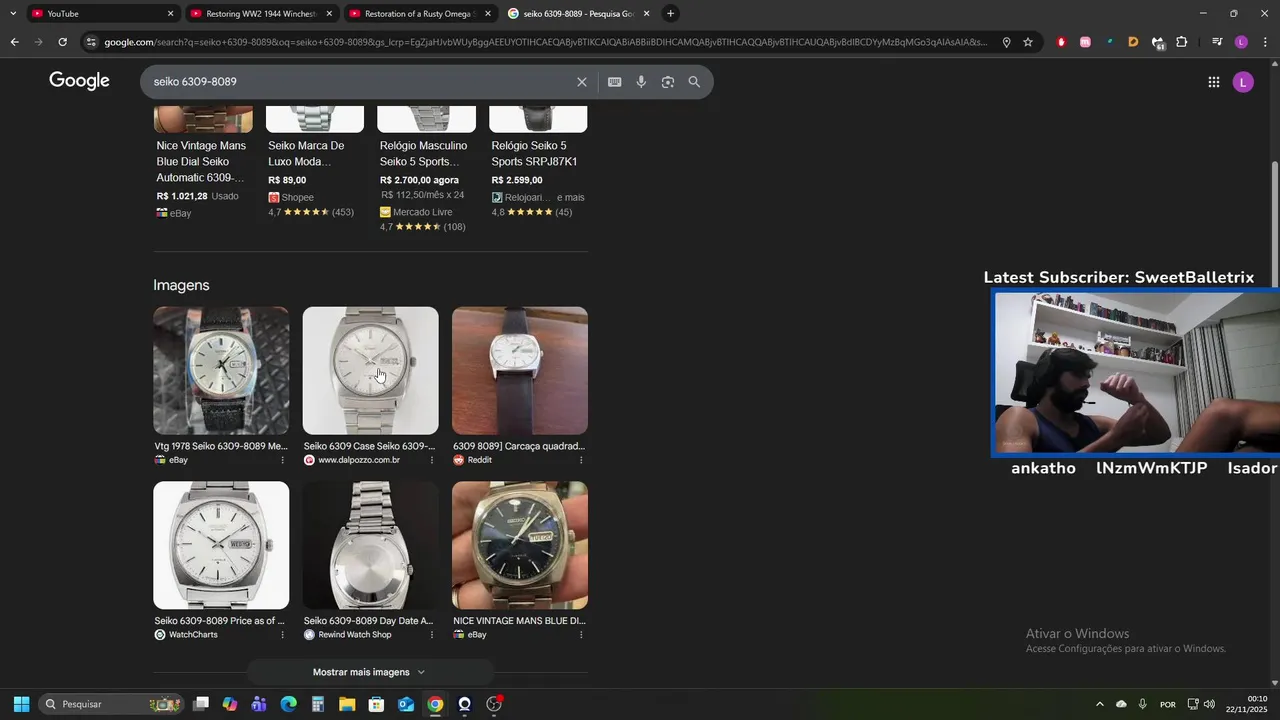Switch to the Restoring WW2 1944 Winchester tab

pyautogui.click(x=260, y=14)
